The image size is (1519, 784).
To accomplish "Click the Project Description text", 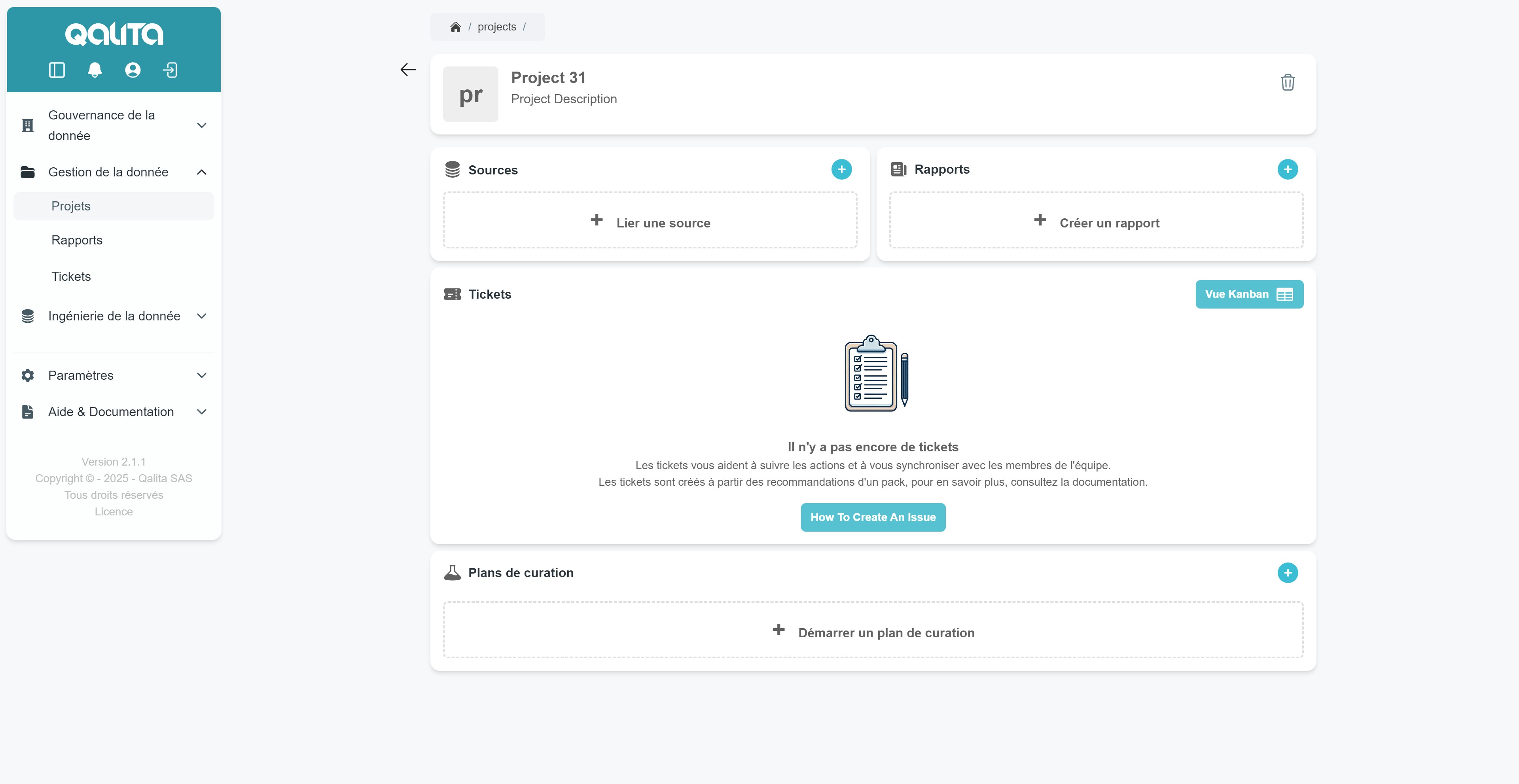I will [564, 99].
